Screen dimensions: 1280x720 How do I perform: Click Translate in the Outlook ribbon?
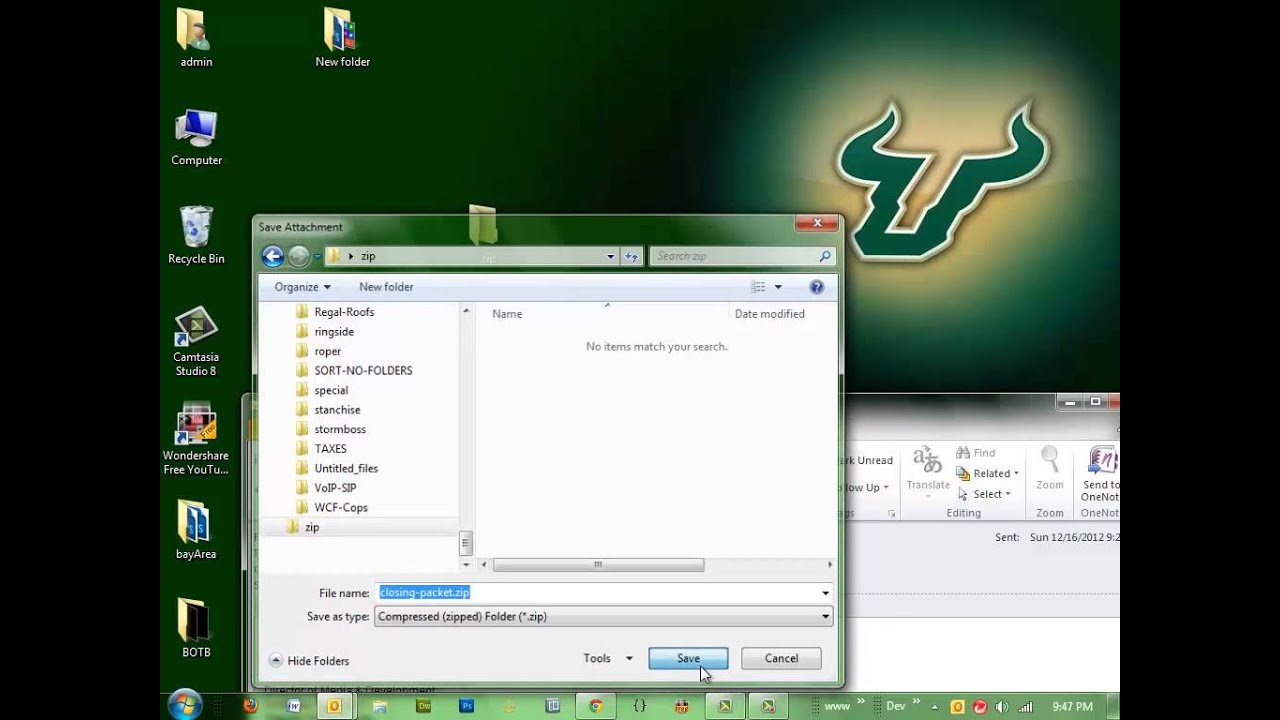(928, 470)
